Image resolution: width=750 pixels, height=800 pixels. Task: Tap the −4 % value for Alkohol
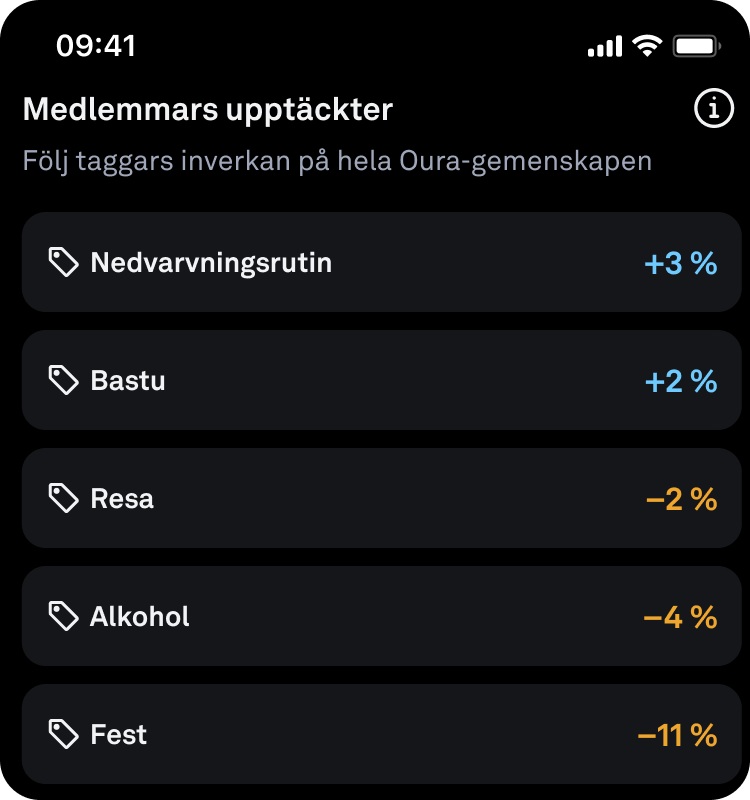click(680, 618)
